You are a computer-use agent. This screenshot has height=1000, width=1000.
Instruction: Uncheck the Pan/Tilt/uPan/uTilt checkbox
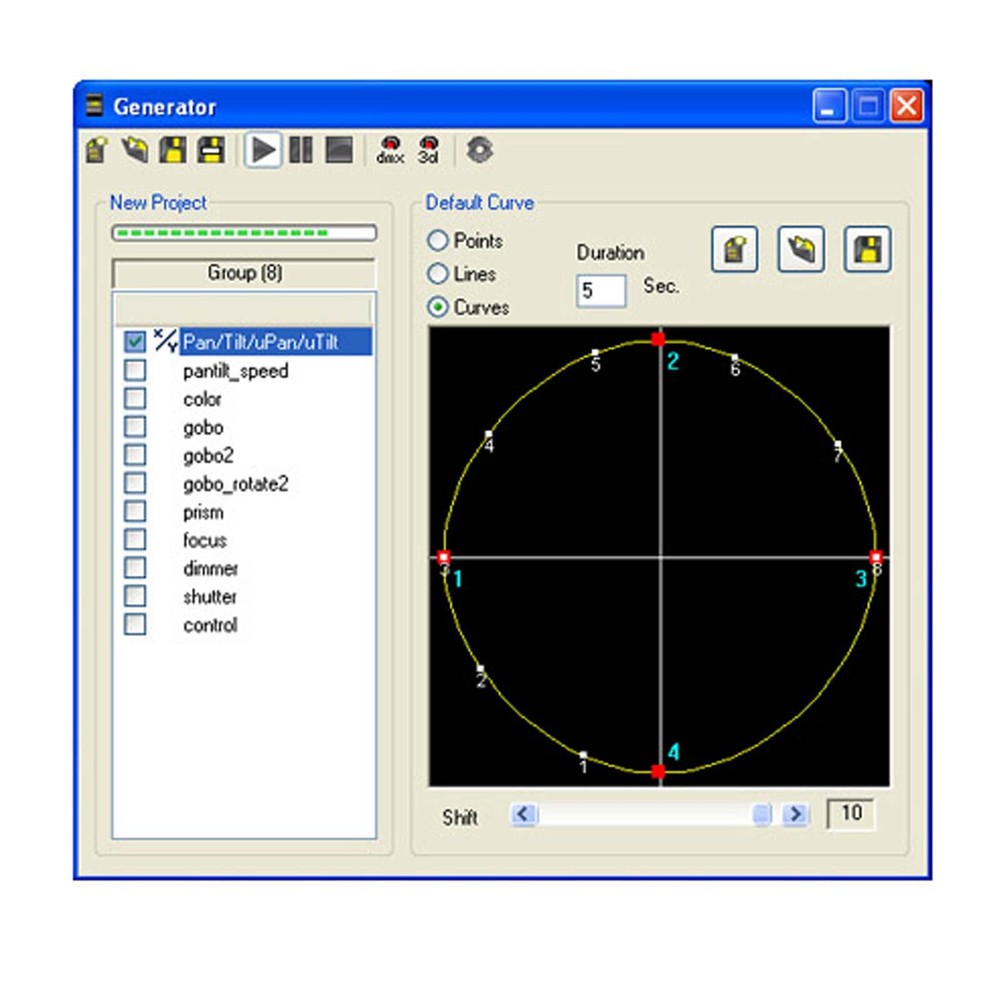click(x=136, y=341)
